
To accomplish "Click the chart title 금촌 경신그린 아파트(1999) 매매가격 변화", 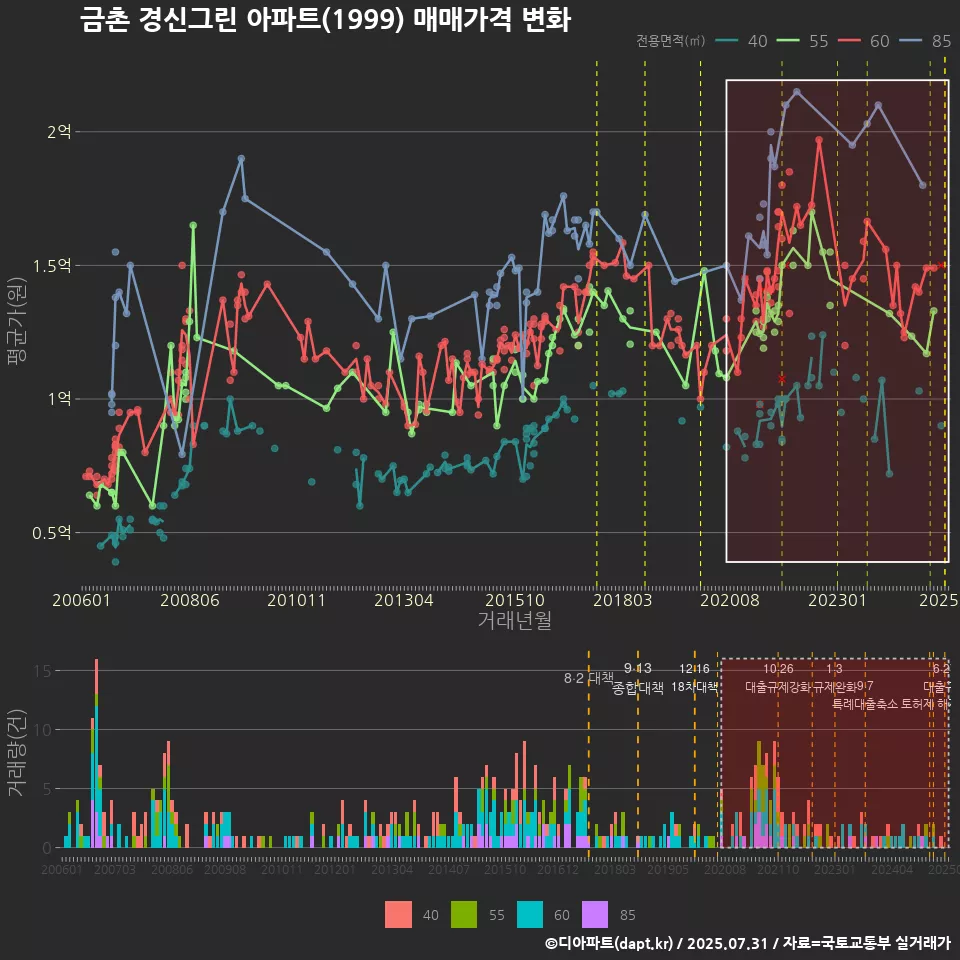I will point(325,19).
